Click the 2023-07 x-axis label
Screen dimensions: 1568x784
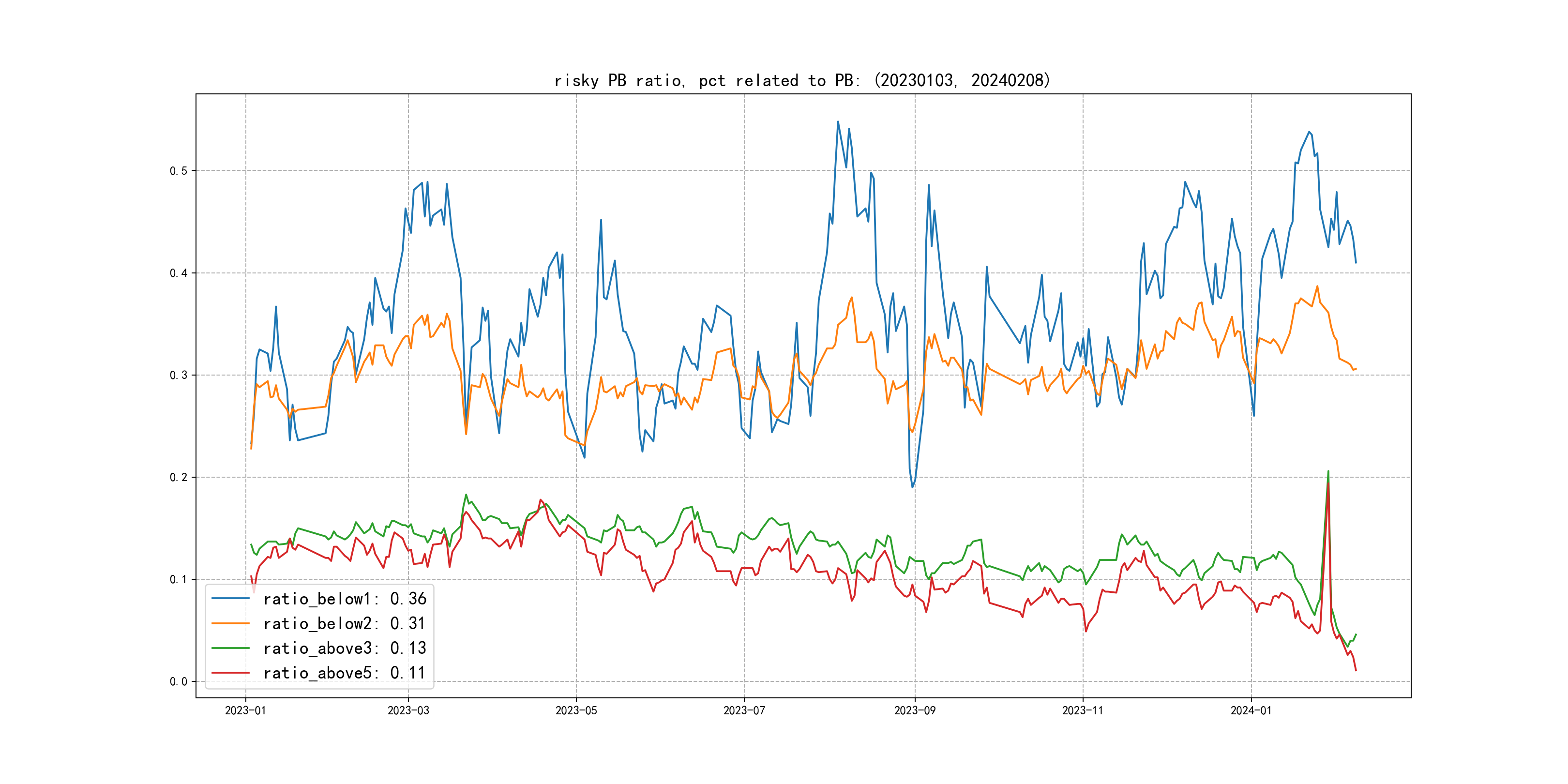point(744,711)
